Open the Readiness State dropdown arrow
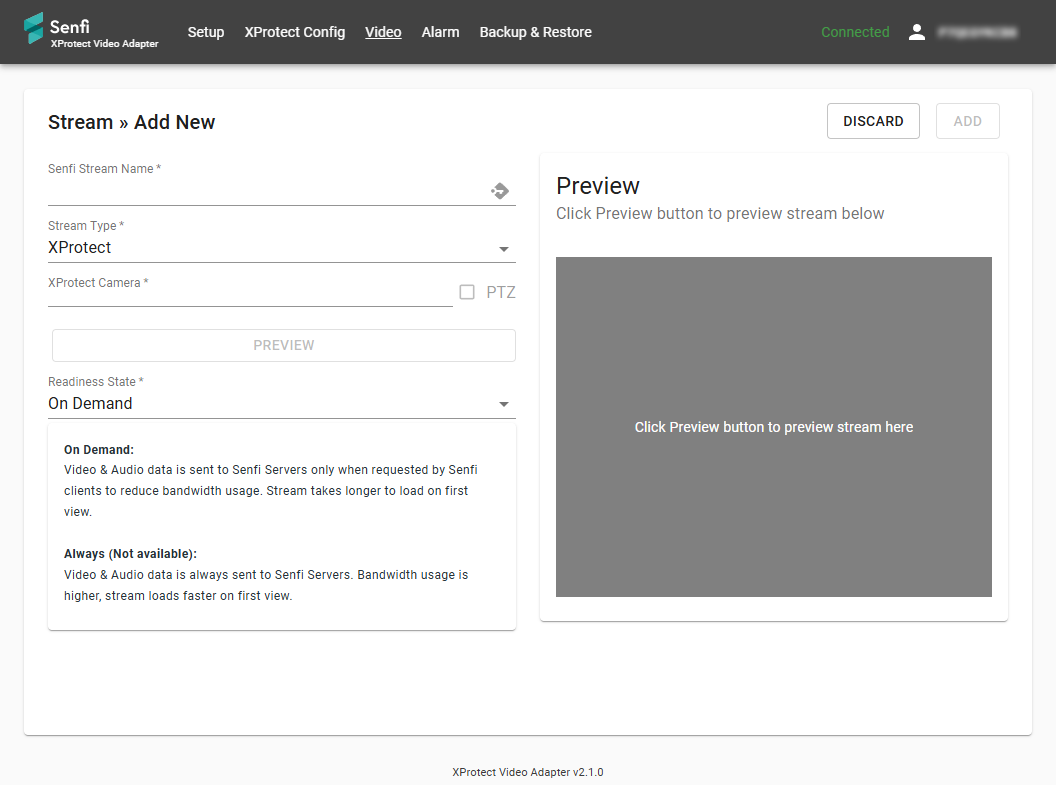 point(504,404)
